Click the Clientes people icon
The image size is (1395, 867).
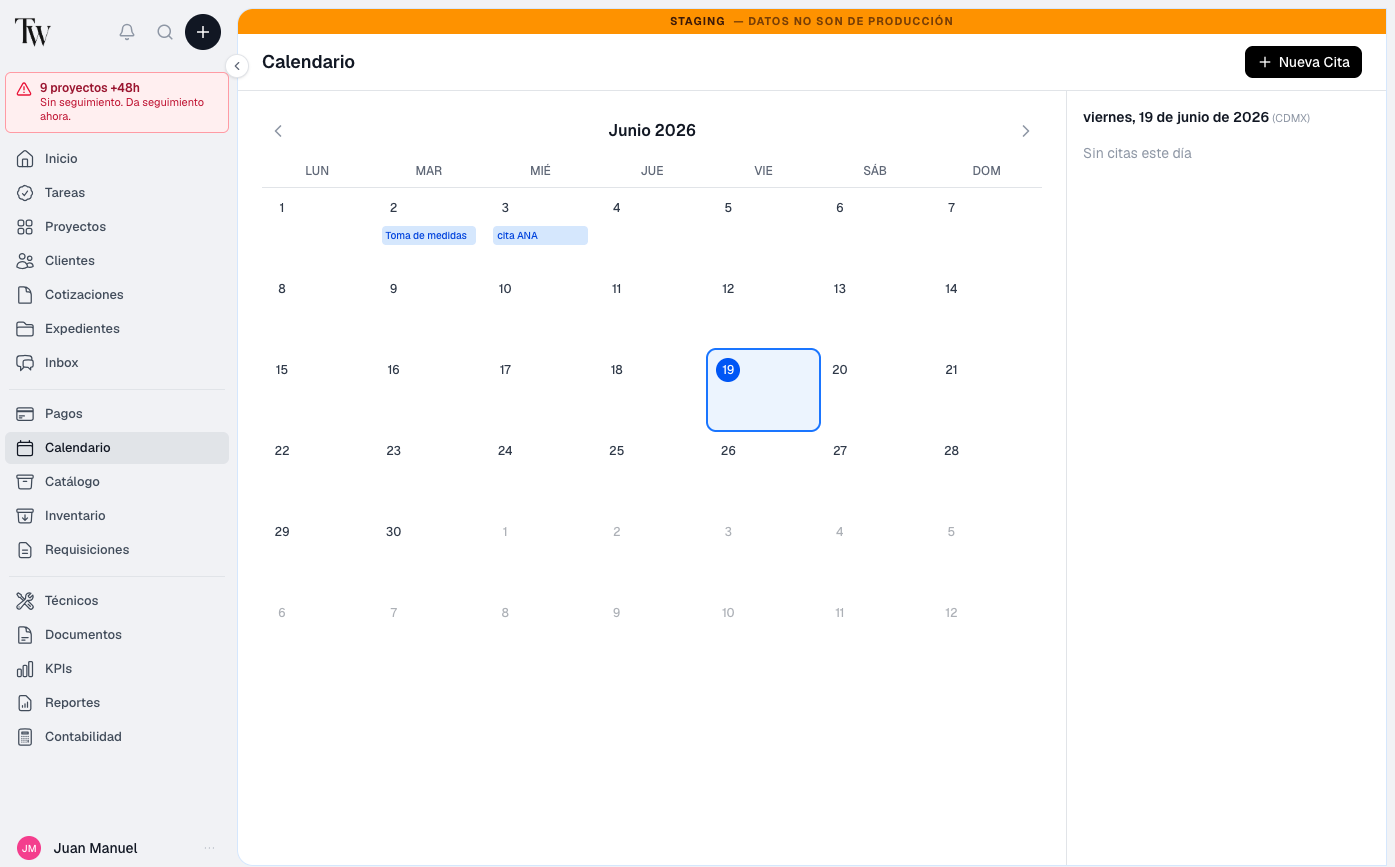[x=26, y=261]
